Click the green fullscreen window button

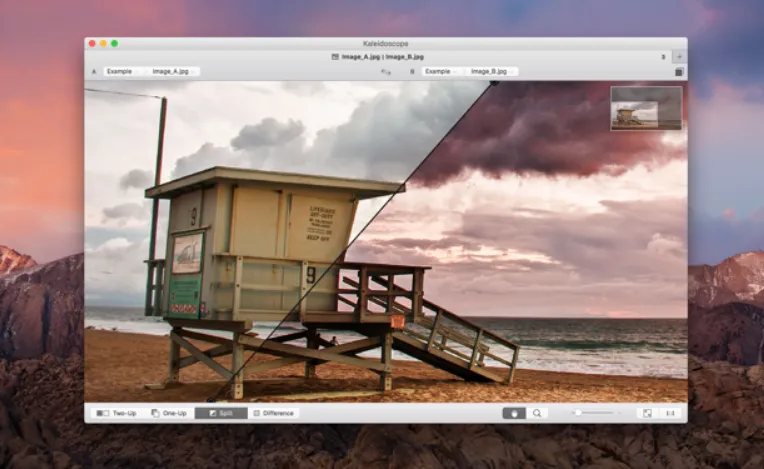pyautogui.click(x=115, y=43)
